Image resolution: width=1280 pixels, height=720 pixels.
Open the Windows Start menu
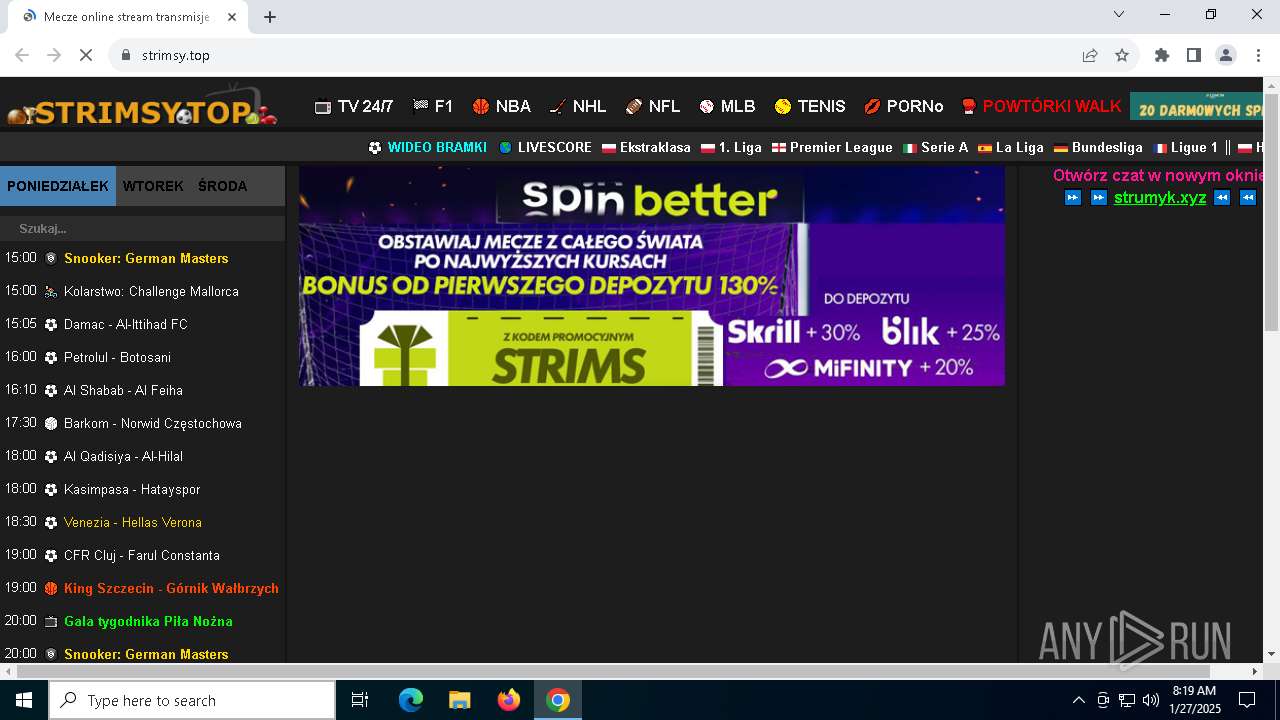[x=24, y=700]
